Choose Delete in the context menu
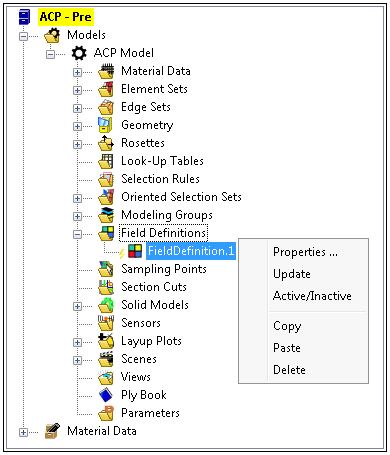 point(289,370)
